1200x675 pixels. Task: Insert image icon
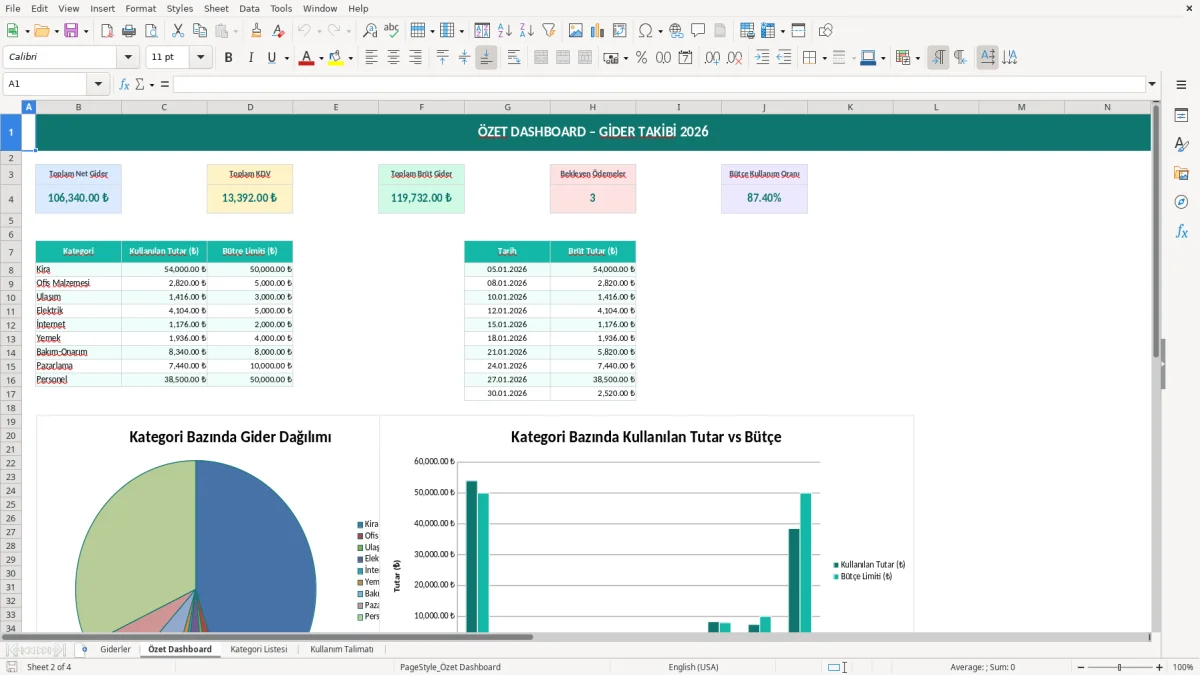(576, 31)
